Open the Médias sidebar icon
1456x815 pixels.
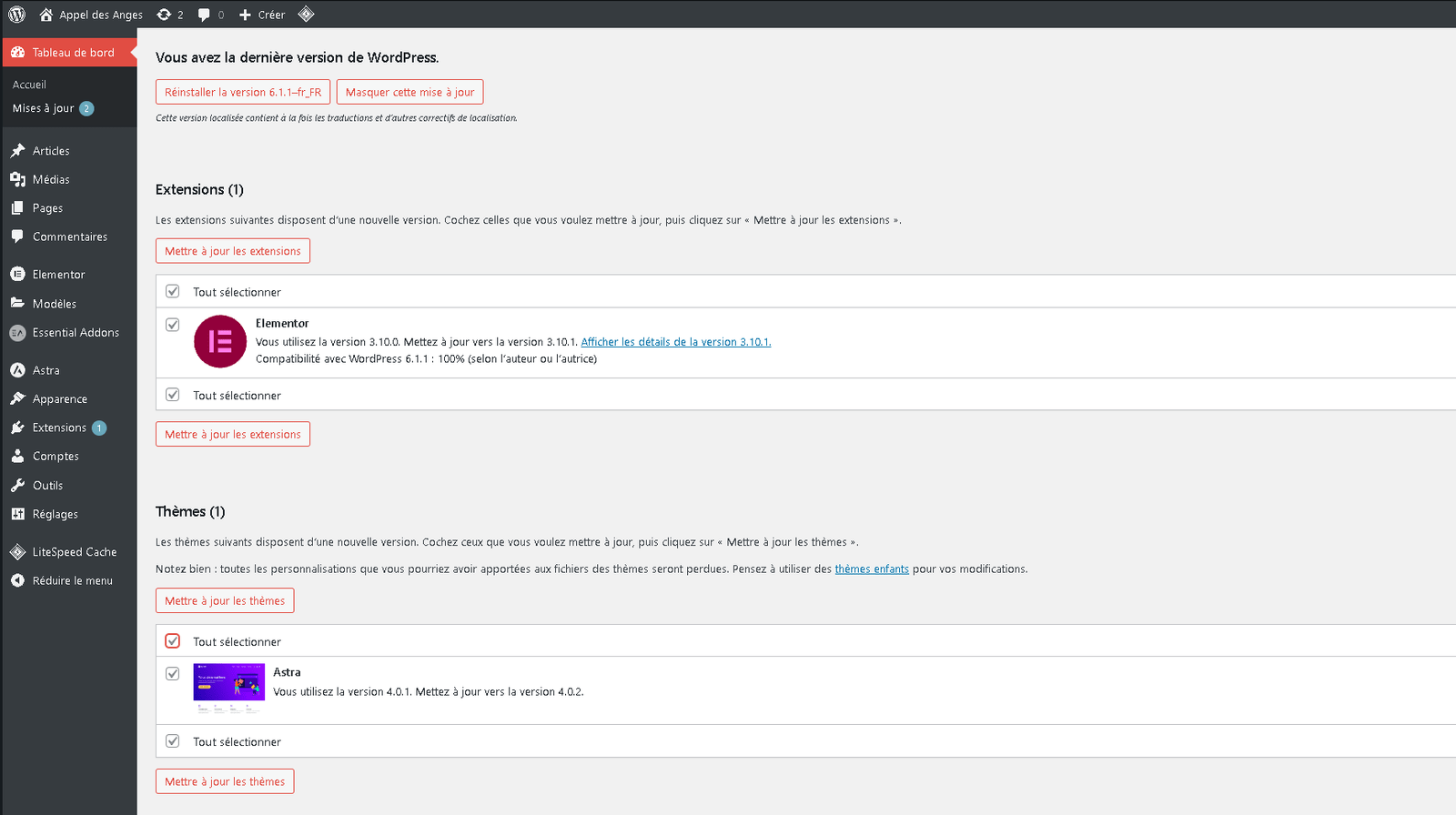tap(17, 179)
